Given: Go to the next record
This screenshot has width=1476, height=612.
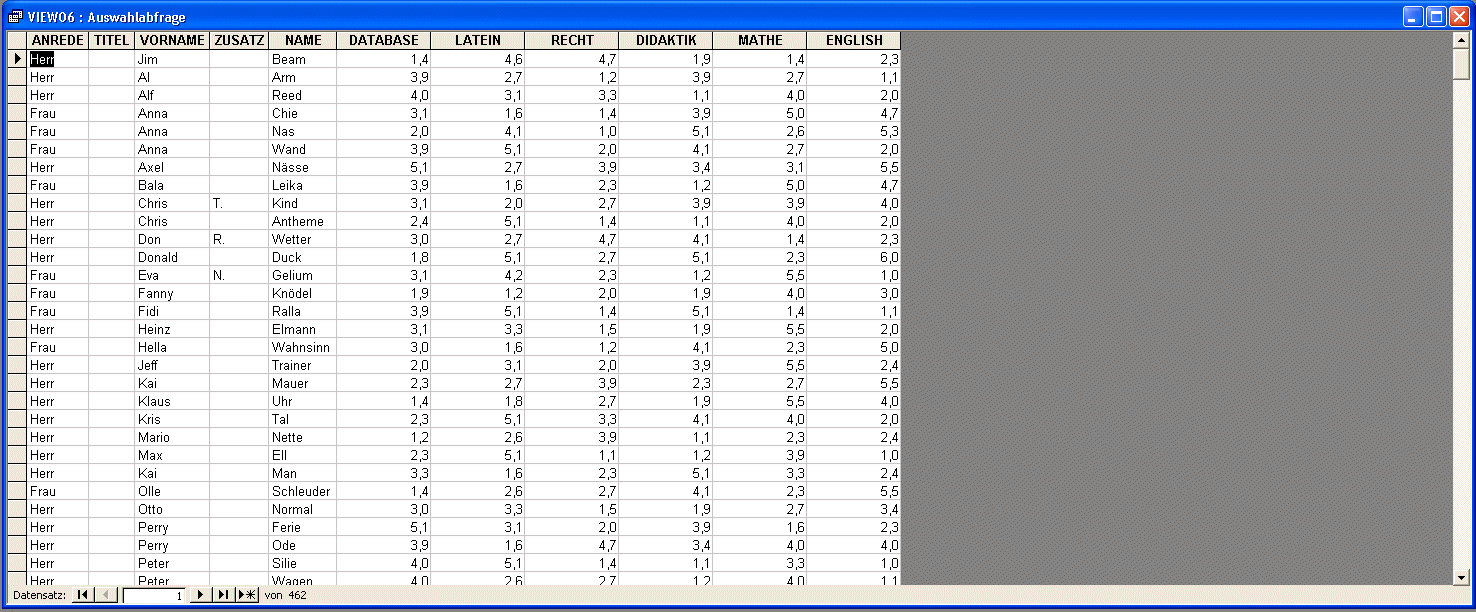Looking at the screenshot, I should pos(200,595).
